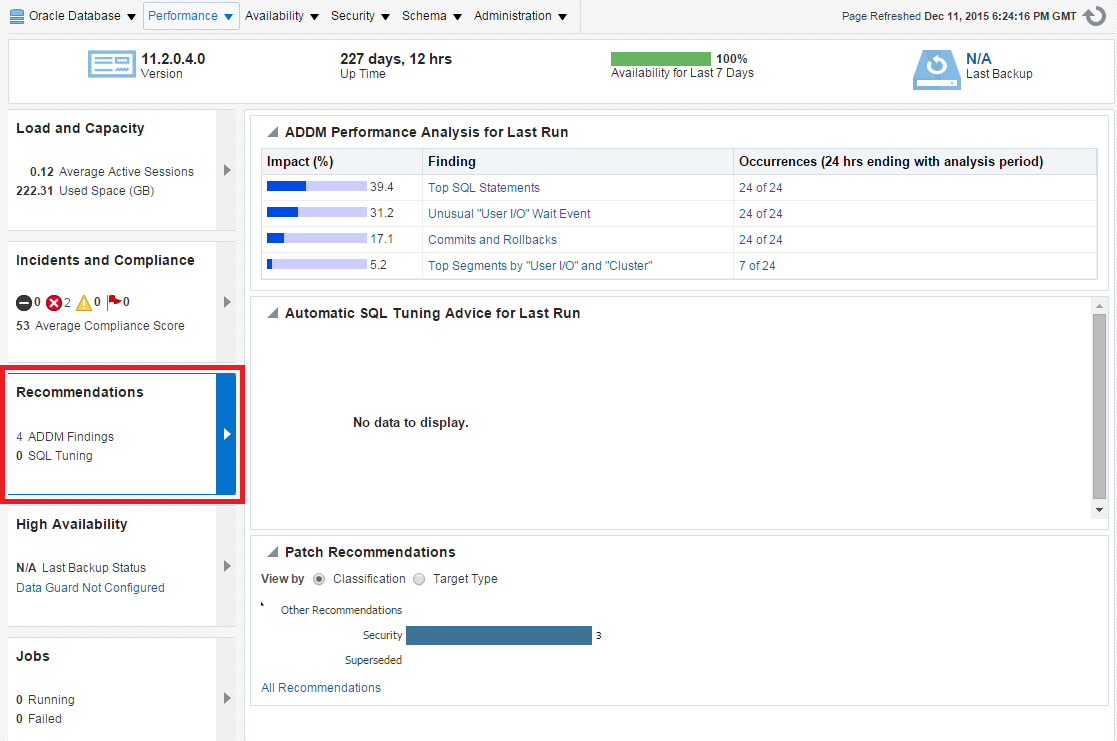Click the Security patch recommendations bar
Viewport: 1117px width, 741px height.
click(x=499, y=636)
